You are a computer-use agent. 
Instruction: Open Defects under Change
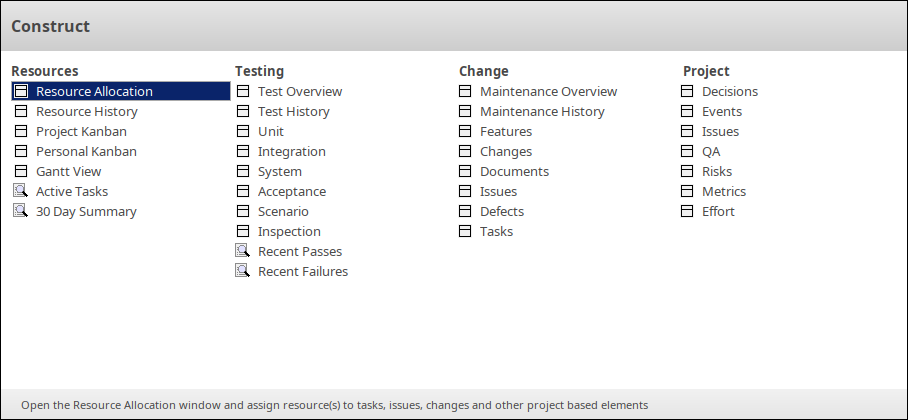click(501, 211)
